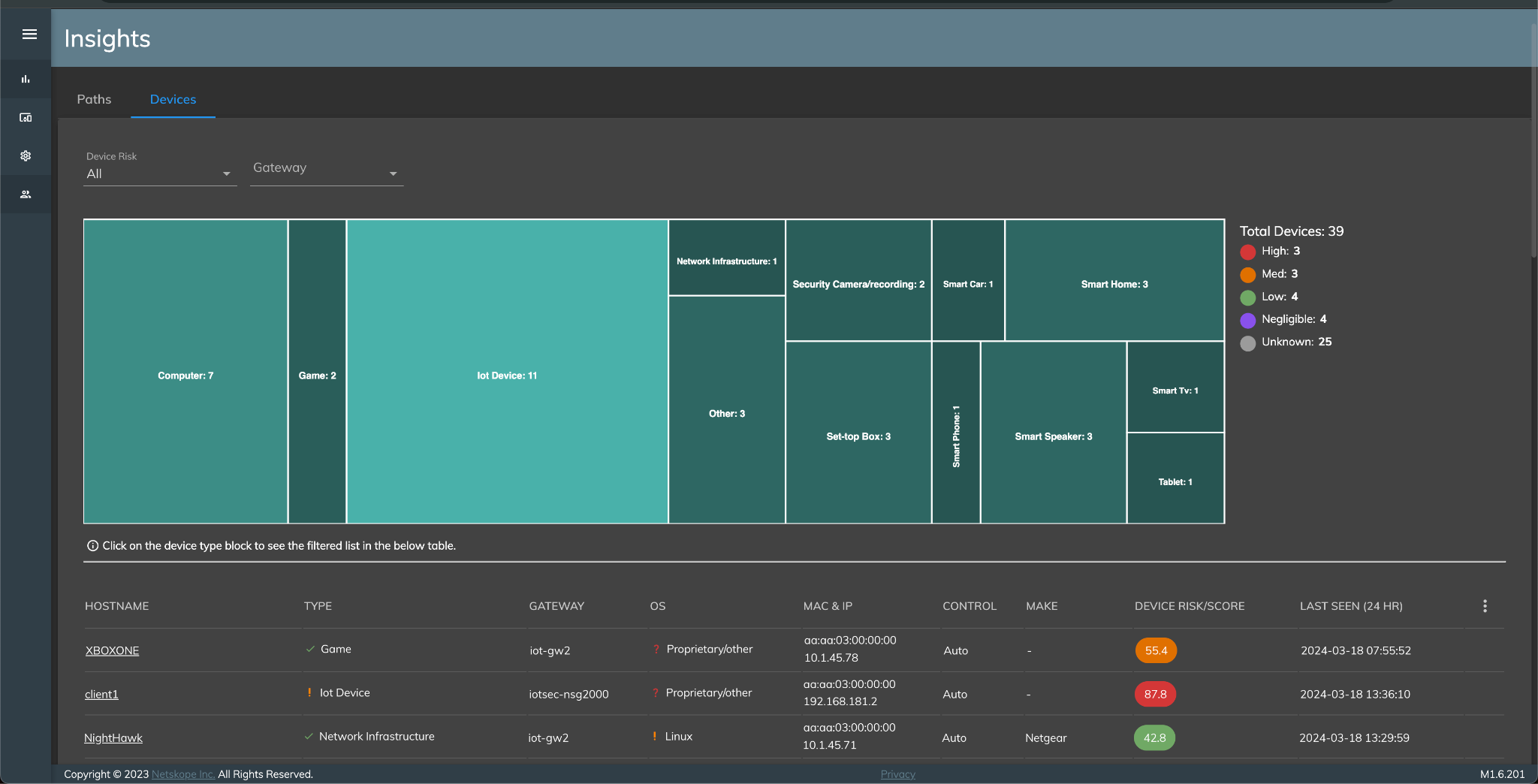The width and height of the screenshot is (1538, 784).
Task: Click the info icon below the treemap
Action: [92, 546]
